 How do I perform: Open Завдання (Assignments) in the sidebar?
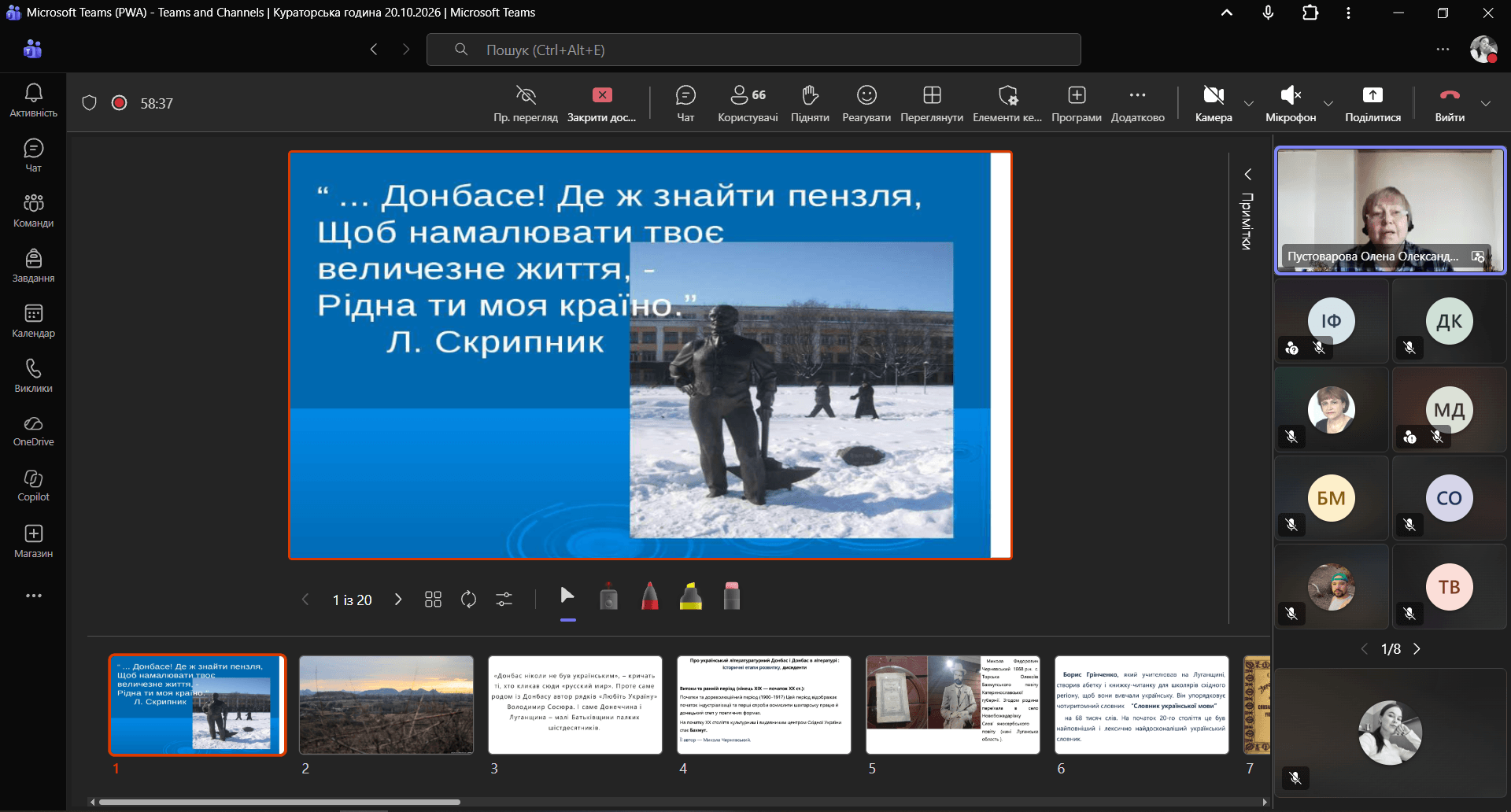coord(33,265)
